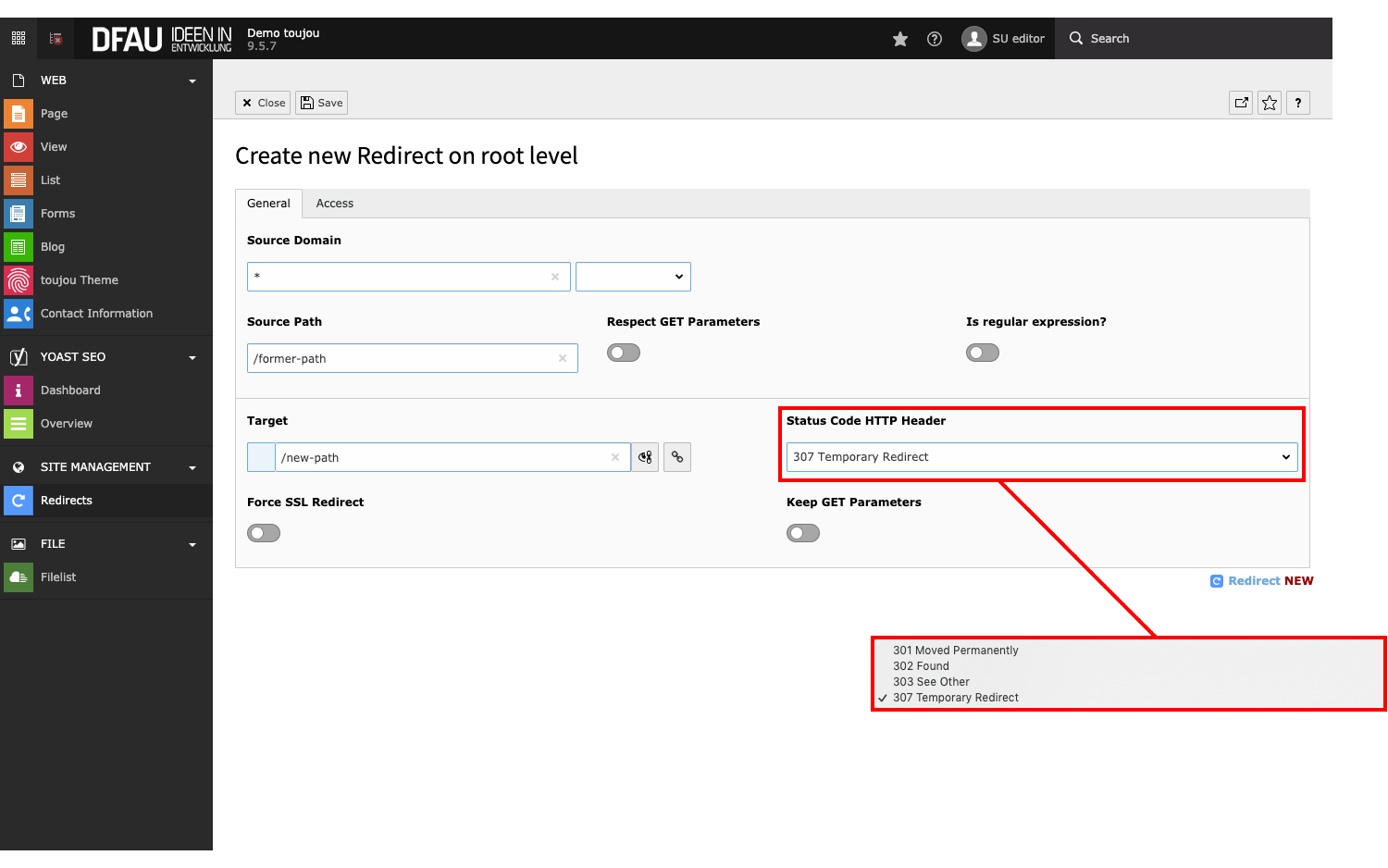Open in new window icon button
This screenshot has width=1388, height=868.
(x=1241, y=103)
